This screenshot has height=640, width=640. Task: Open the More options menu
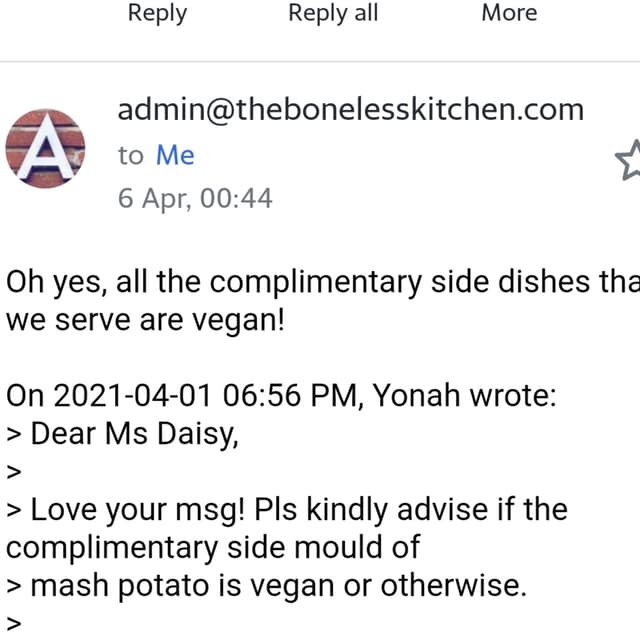tap(509, 13)
